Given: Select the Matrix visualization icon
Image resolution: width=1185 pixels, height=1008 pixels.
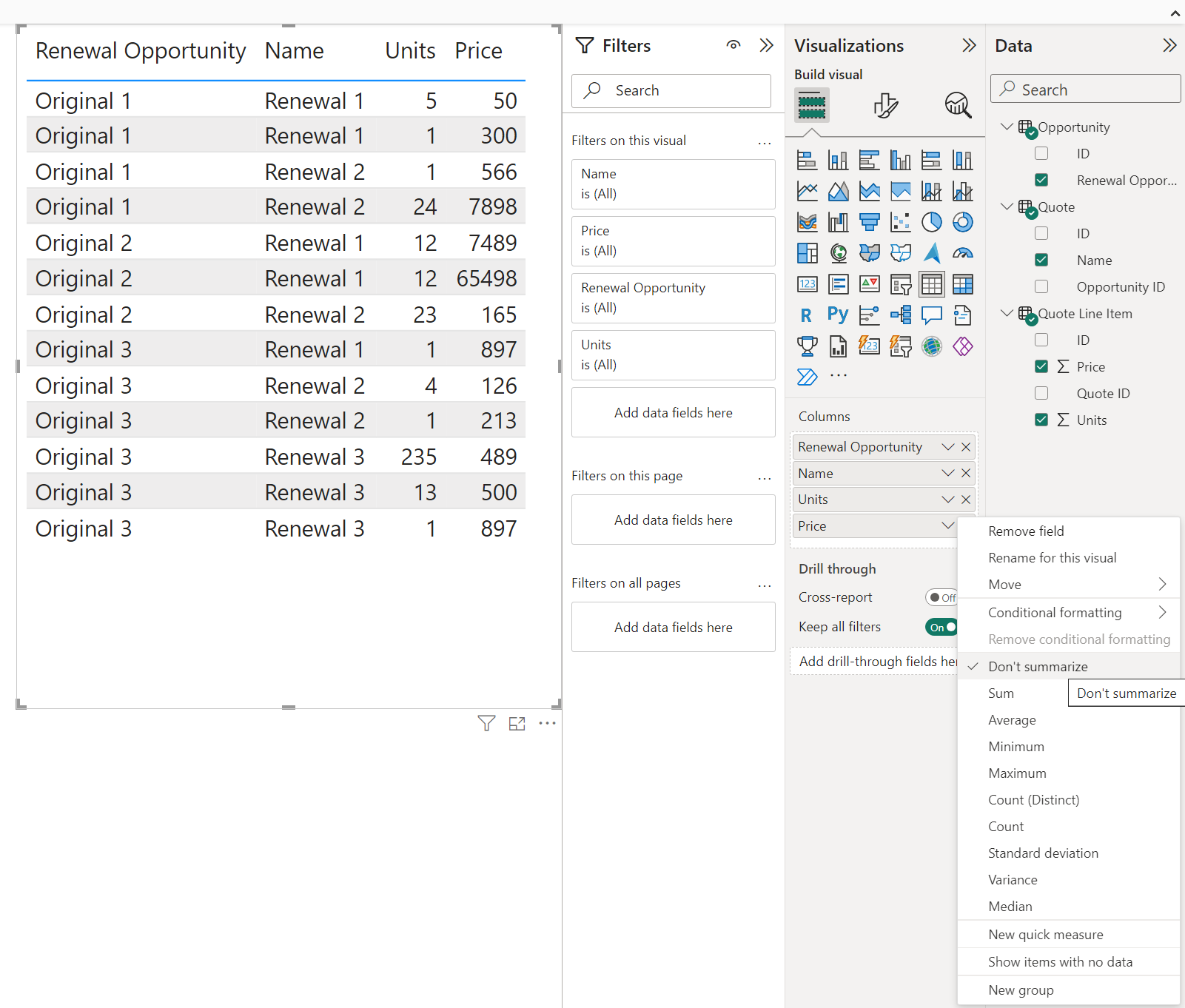Looking at the screenshot, I should pos(963,284).
